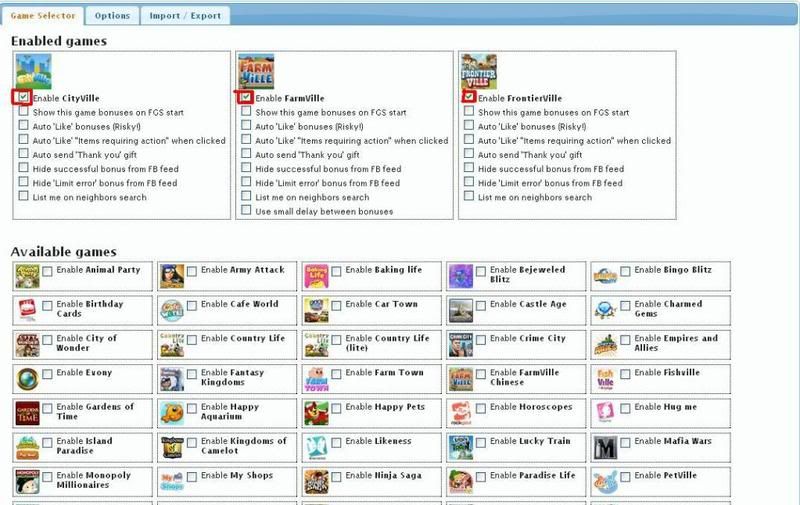Click the Mafia Wars game icon

(605, 447)
